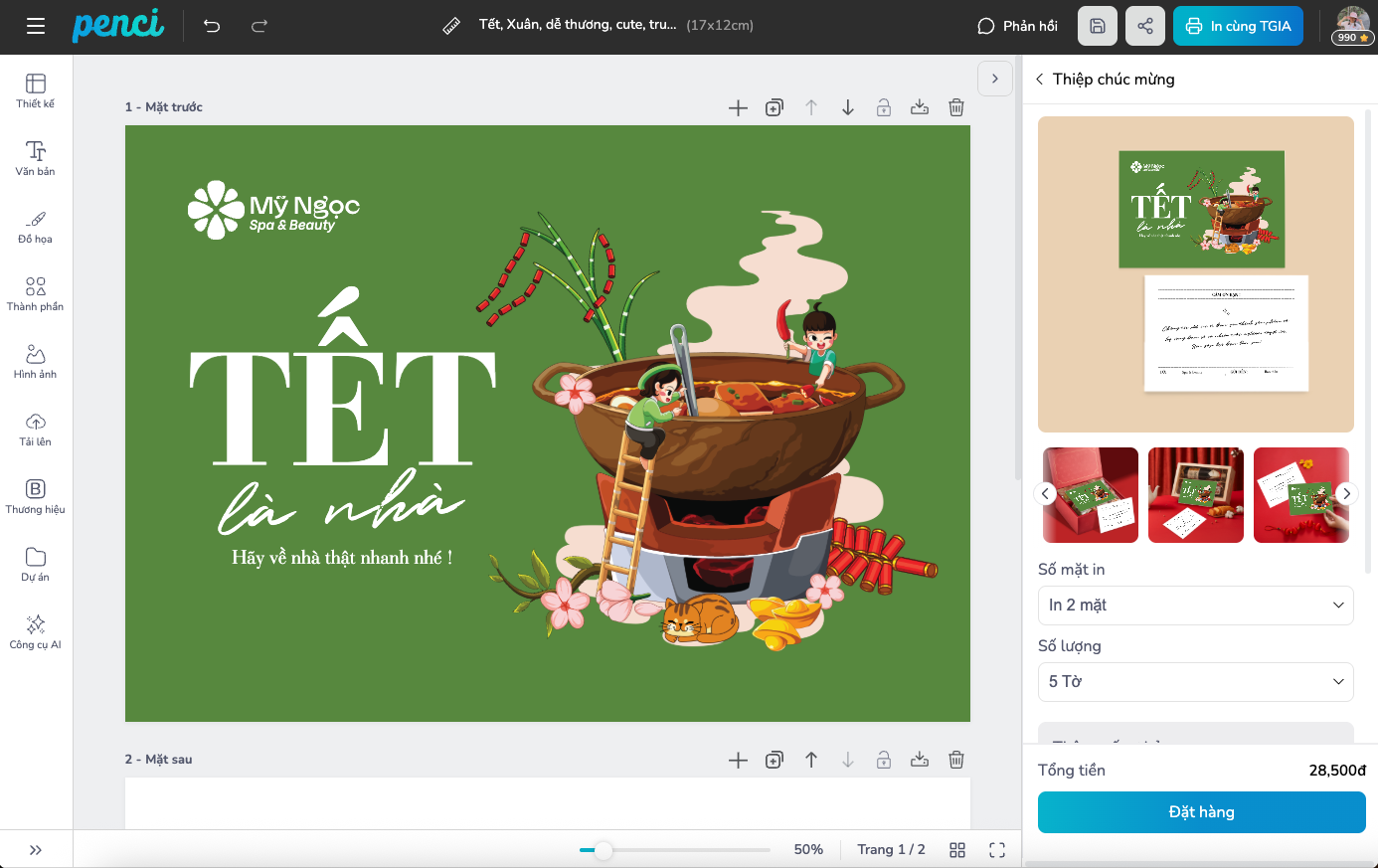Select the first red box mockup thumbnail

1091,494
